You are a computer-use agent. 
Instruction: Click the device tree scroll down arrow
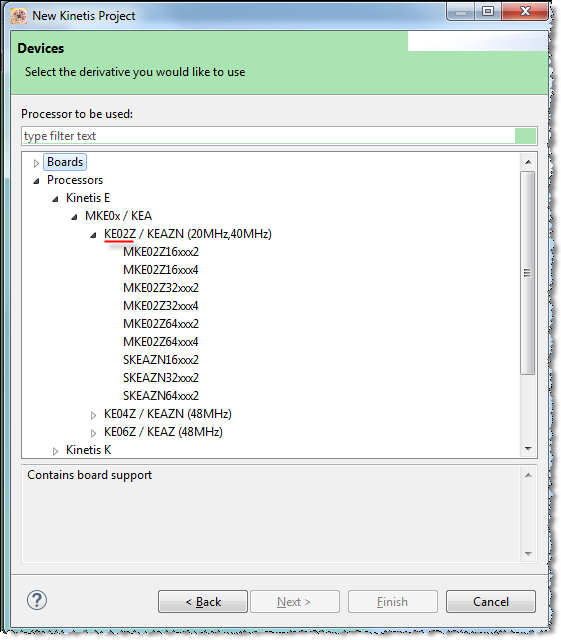[528, 449]
